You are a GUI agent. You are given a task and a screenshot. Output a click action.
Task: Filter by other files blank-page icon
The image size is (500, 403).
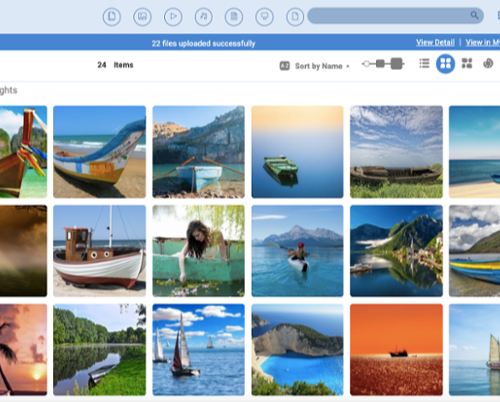295,16
